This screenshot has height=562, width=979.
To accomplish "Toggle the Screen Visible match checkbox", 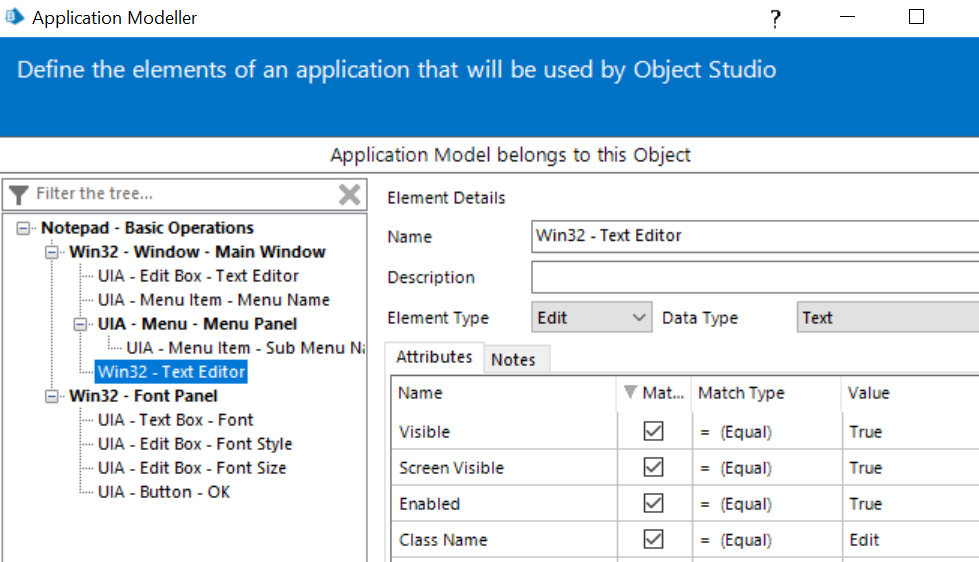I will coord(654,468).
